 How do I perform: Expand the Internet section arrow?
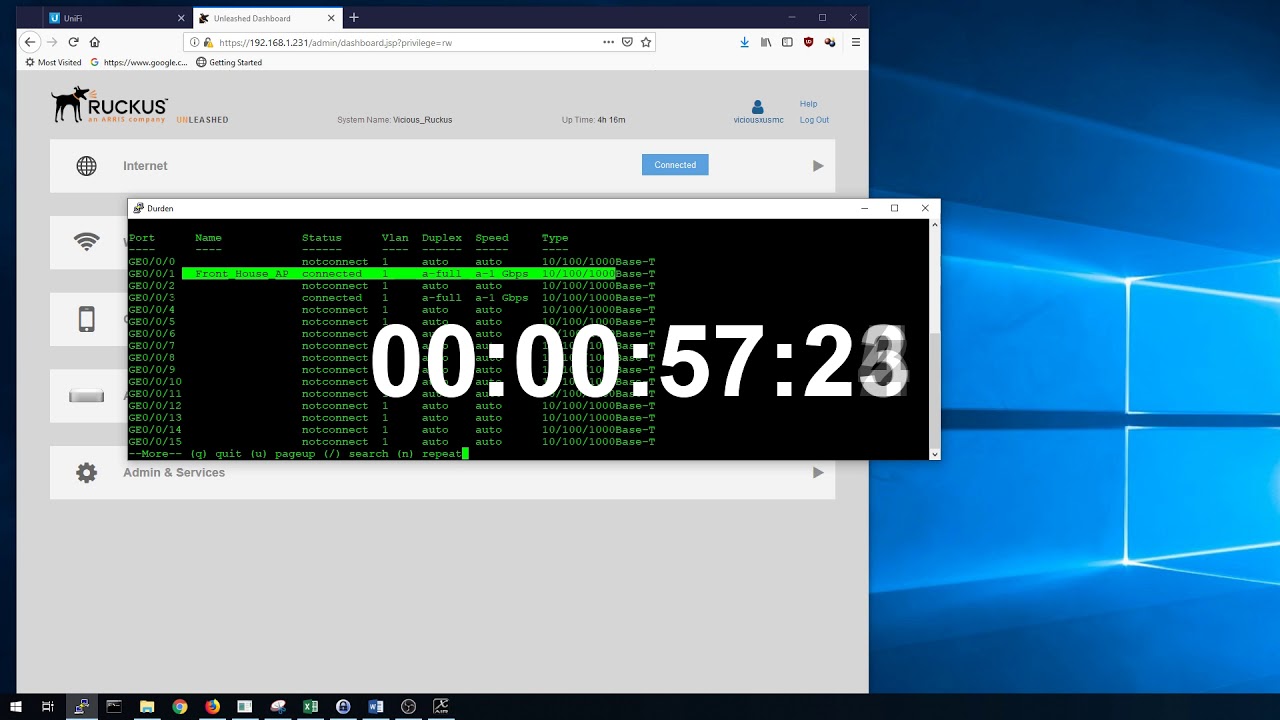tap(818, 166)
